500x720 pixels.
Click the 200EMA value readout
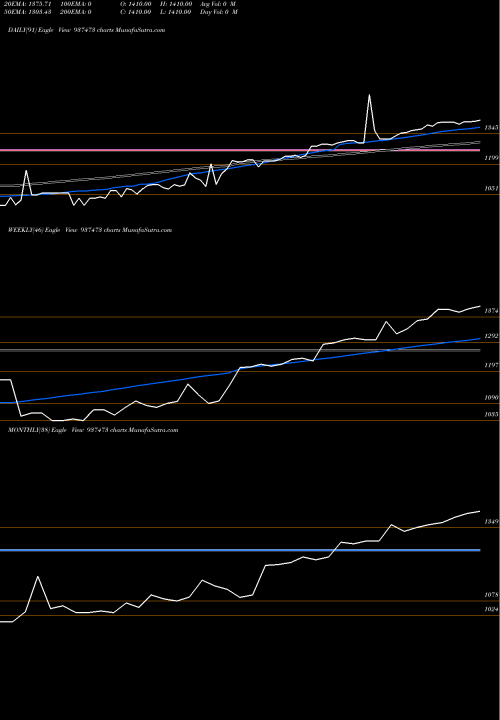(75, 12)
